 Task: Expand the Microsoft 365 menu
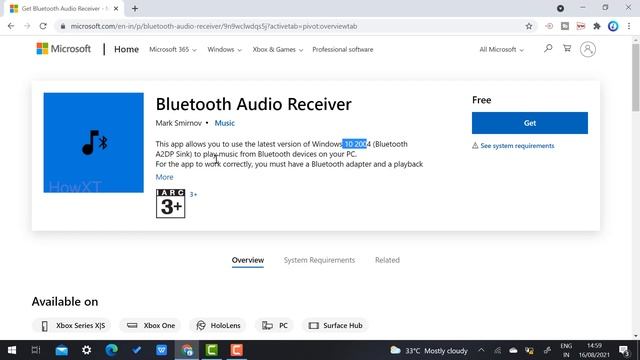coord(173,49)
